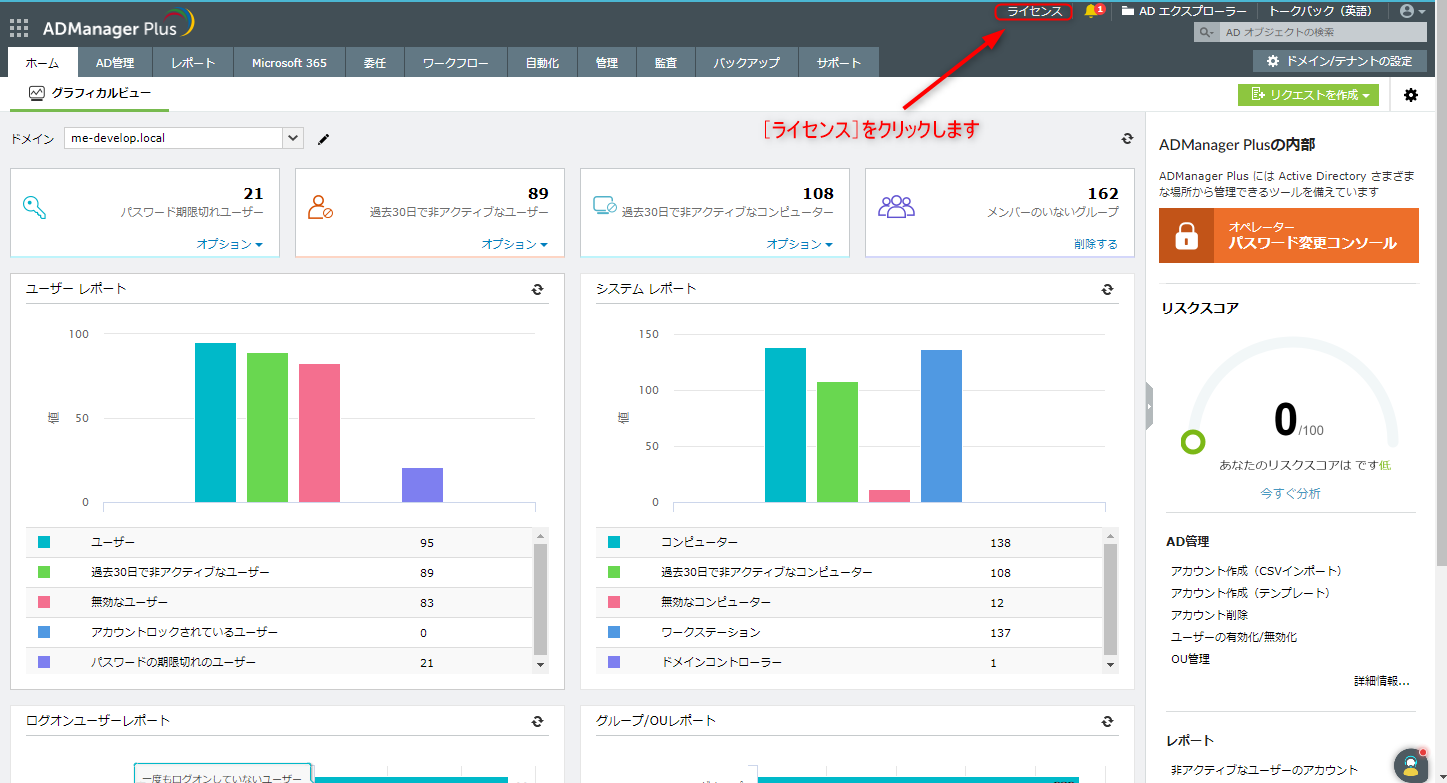Image resolution: width=1447 pixels, height=783 pixels.
Task: Click the ライセンス link
Action: [x=1034, y=11]
